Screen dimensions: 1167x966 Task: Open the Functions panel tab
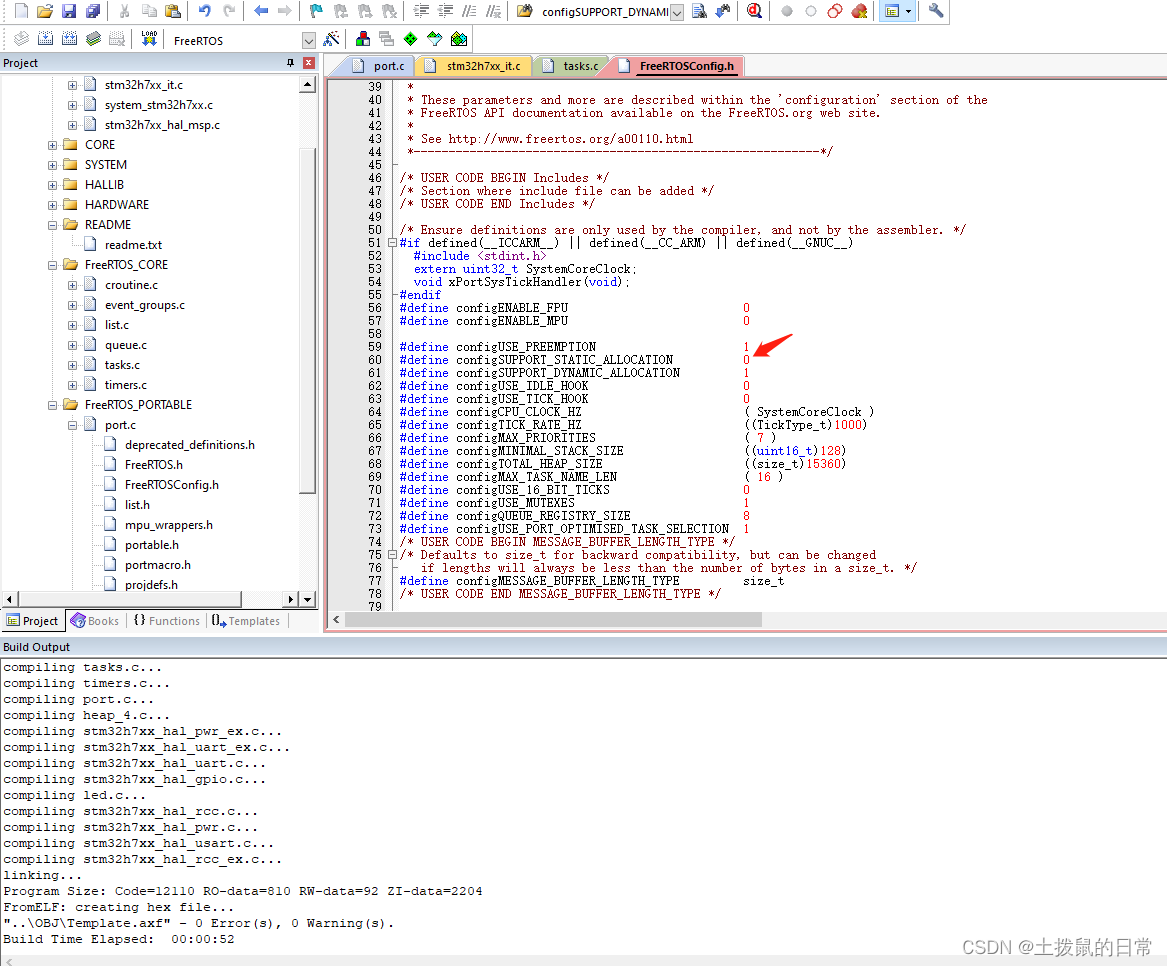coord(167,621)
